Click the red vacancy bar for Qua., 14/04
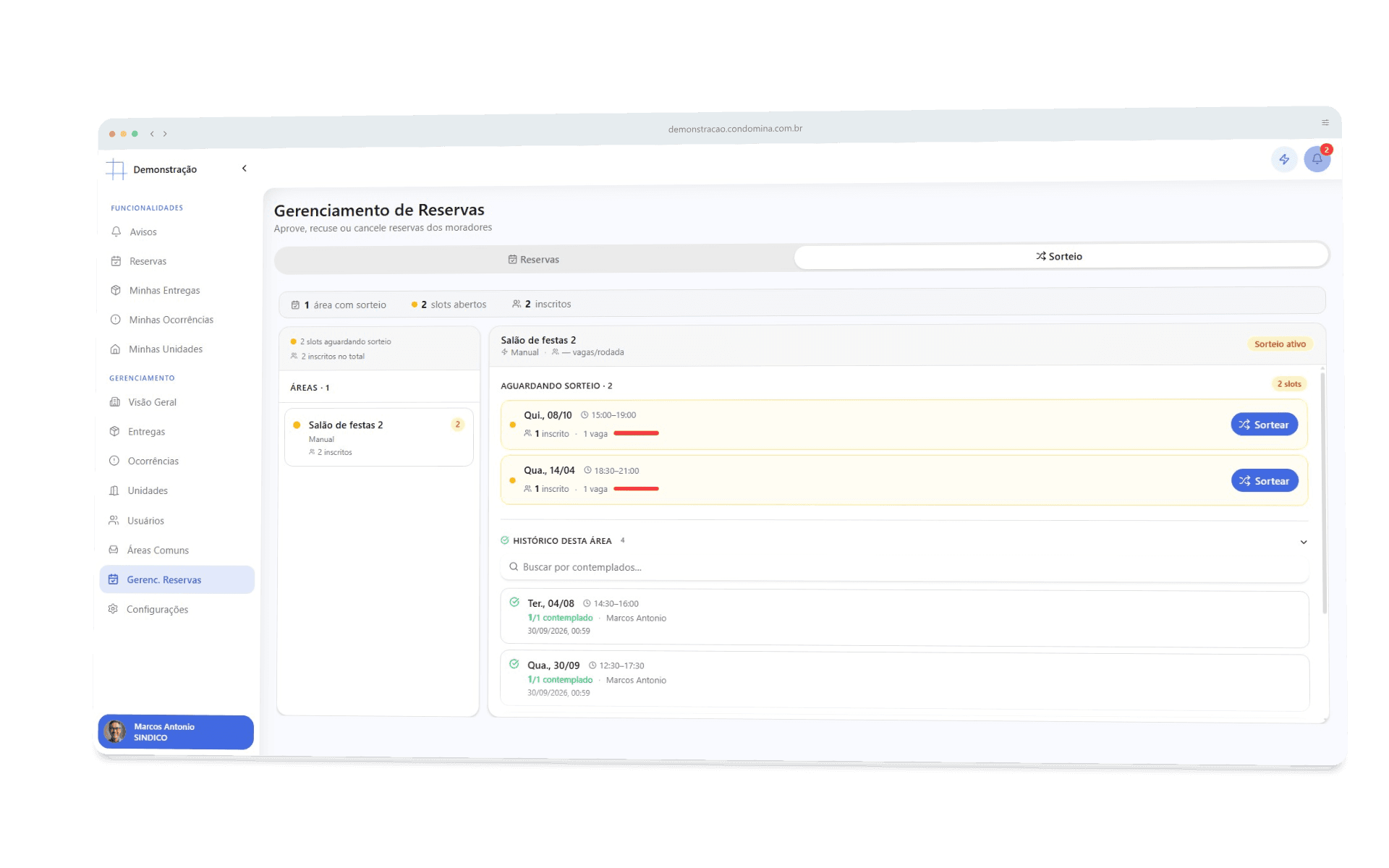1389x868 pixels. 636,489
